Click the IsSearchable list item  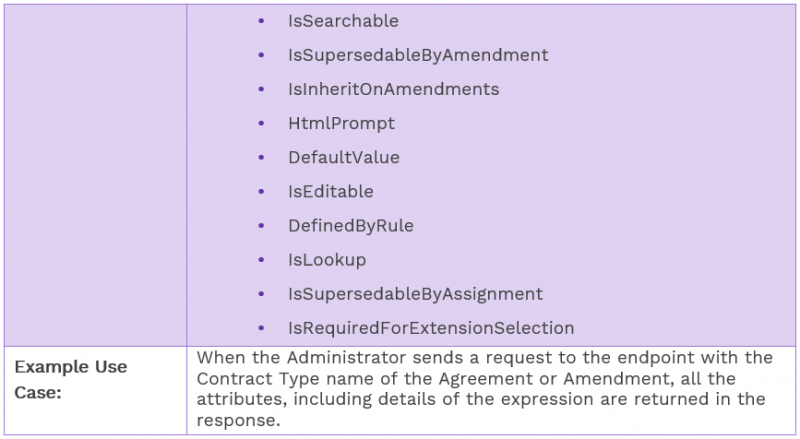tap(342, 21)
